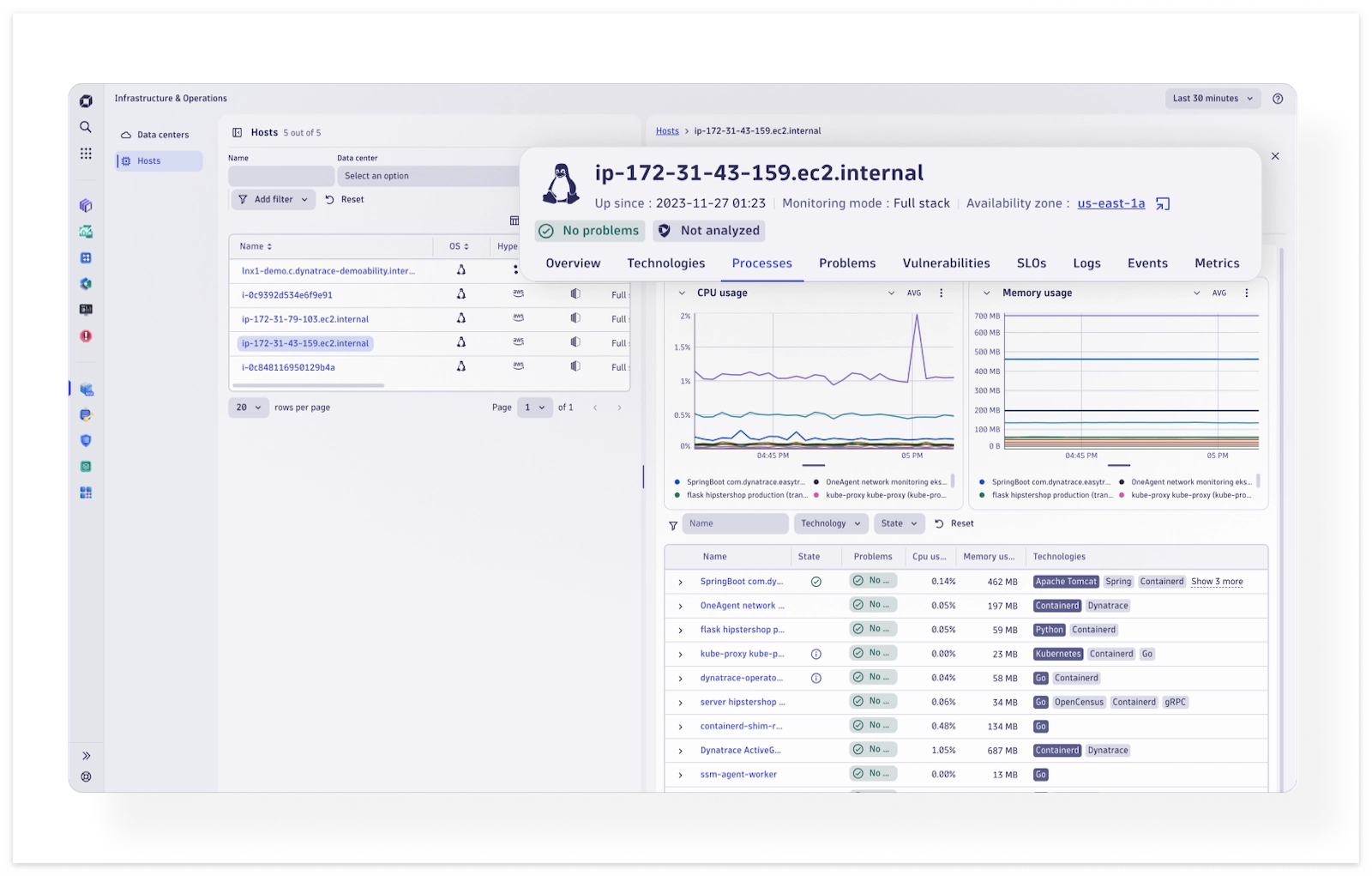Click the Linux penguin host icon
The height and width of the screenshot is (876, 1372).
pos(561,184)
